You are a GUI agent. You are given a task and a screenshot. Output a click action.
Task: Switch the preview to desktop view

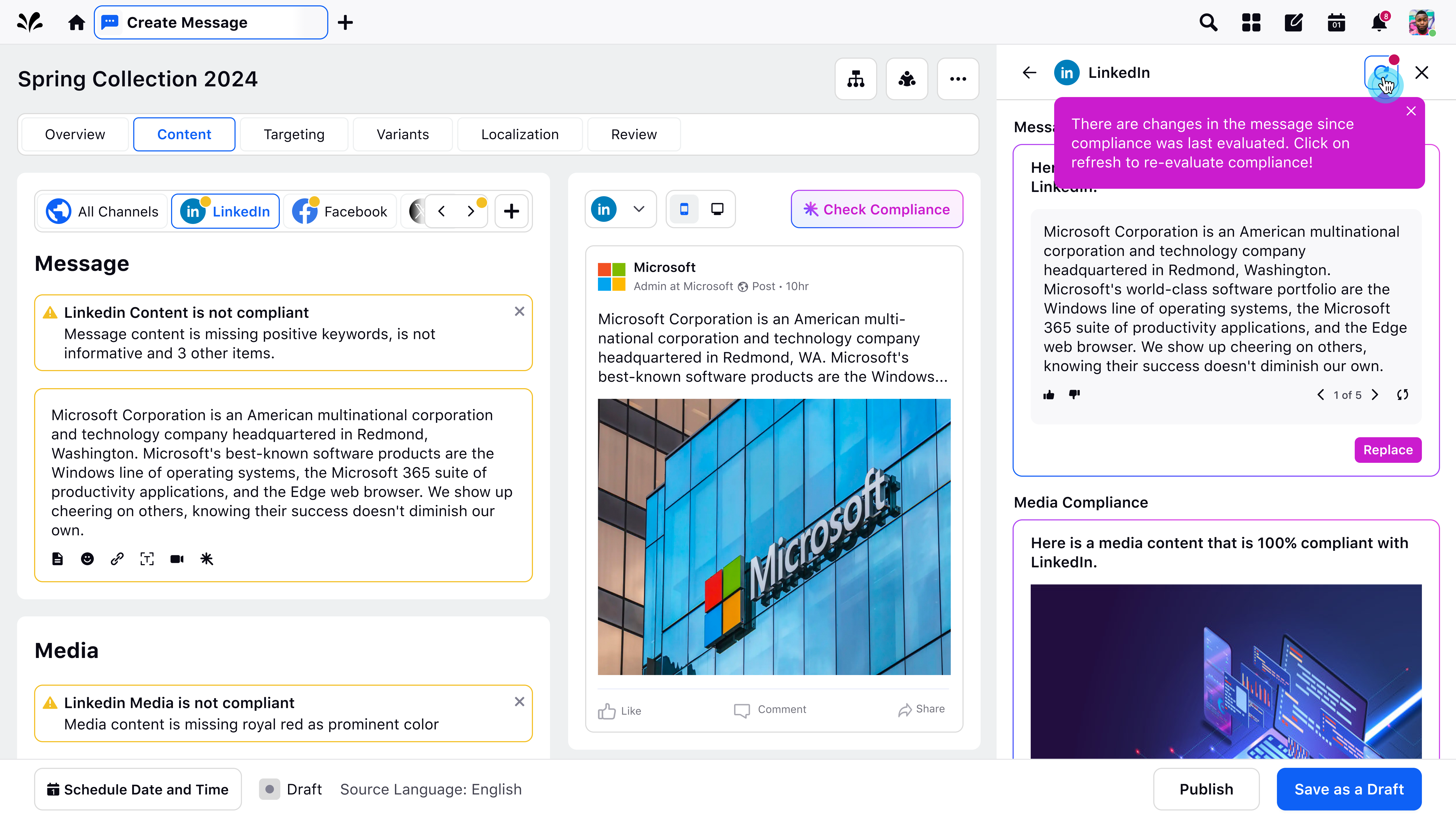717,209
